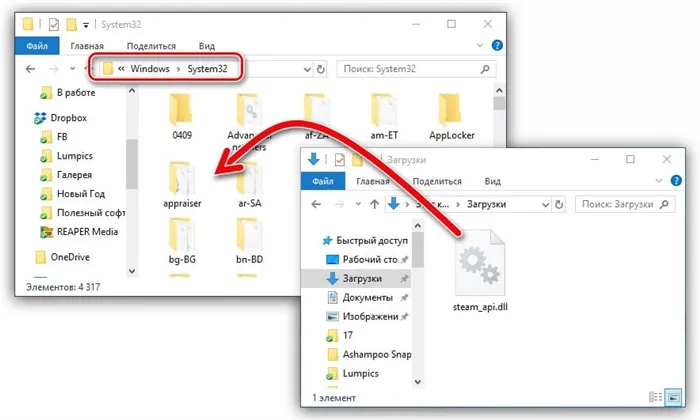This screenshot has height=420, width=700.
Task: Expand ribbon in Загрузки window
Action: [x=659, y=180]
